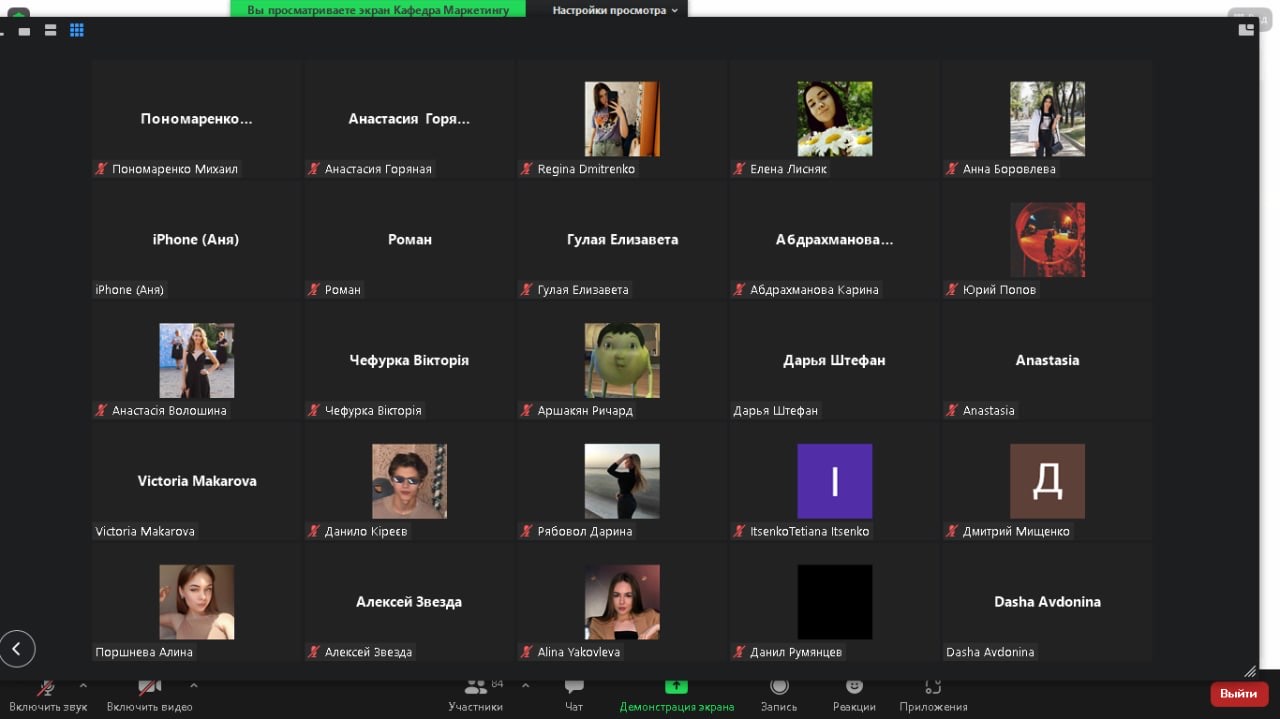Viewport: 1280px width, 719px height.
Task: Expand the arrow next to Участники
Action: tap(526, 686)
